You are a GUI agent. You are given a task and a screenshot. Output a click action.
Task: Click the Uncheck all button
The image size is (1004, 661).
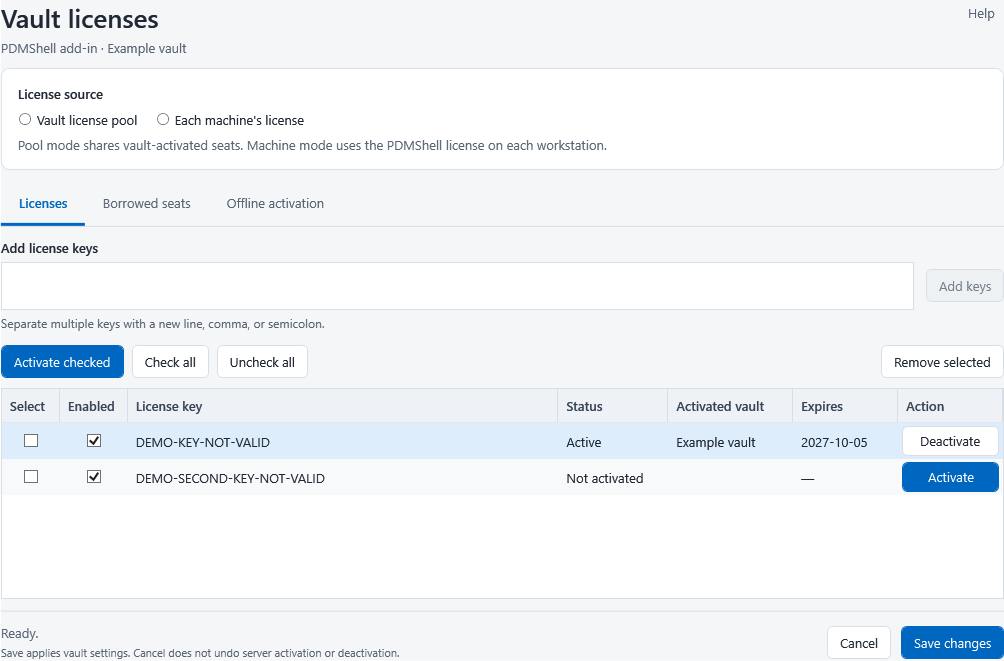[263, 362]
